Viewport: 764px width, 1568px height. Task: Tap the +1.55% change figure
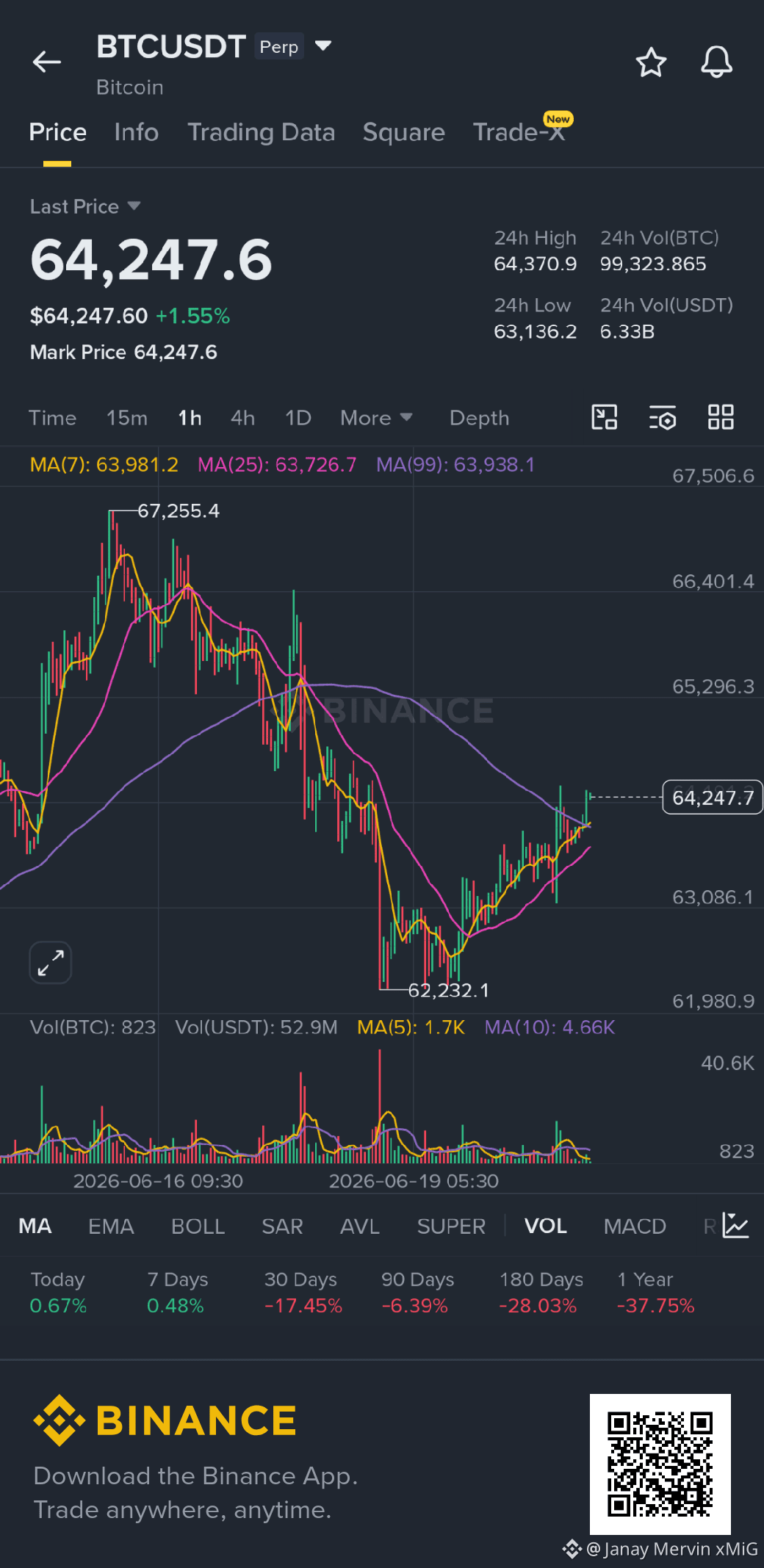click(x=193, y=317)
